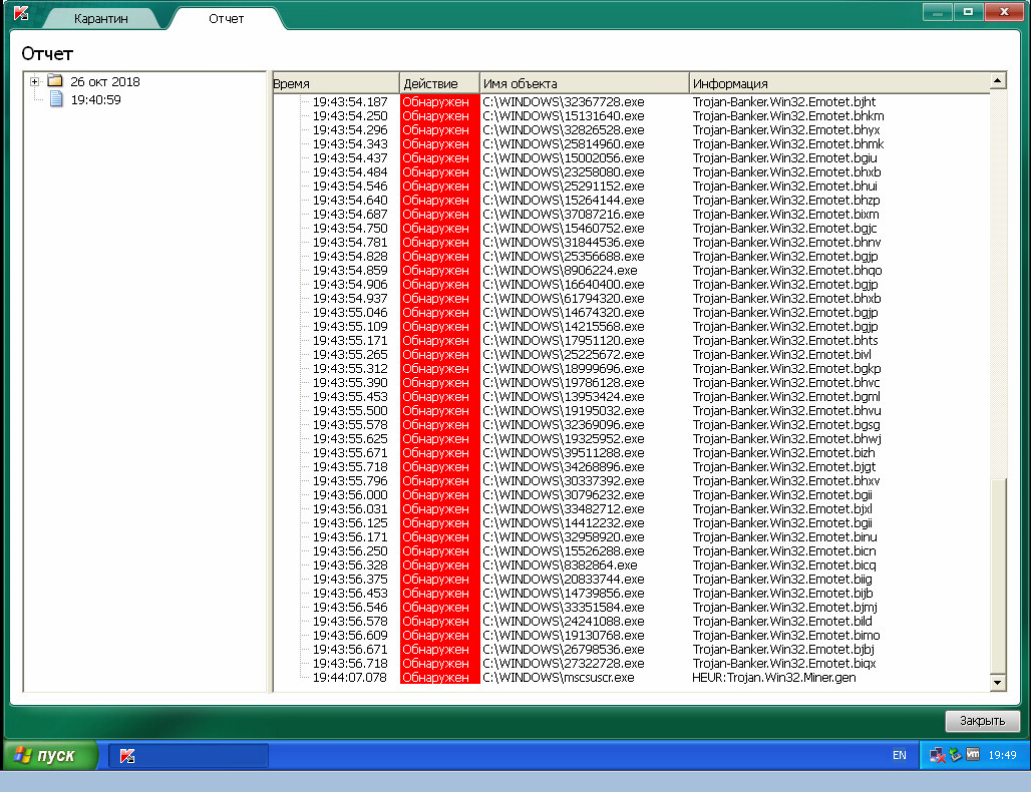Switch to the Отчет tab

[x=226, y=18]
